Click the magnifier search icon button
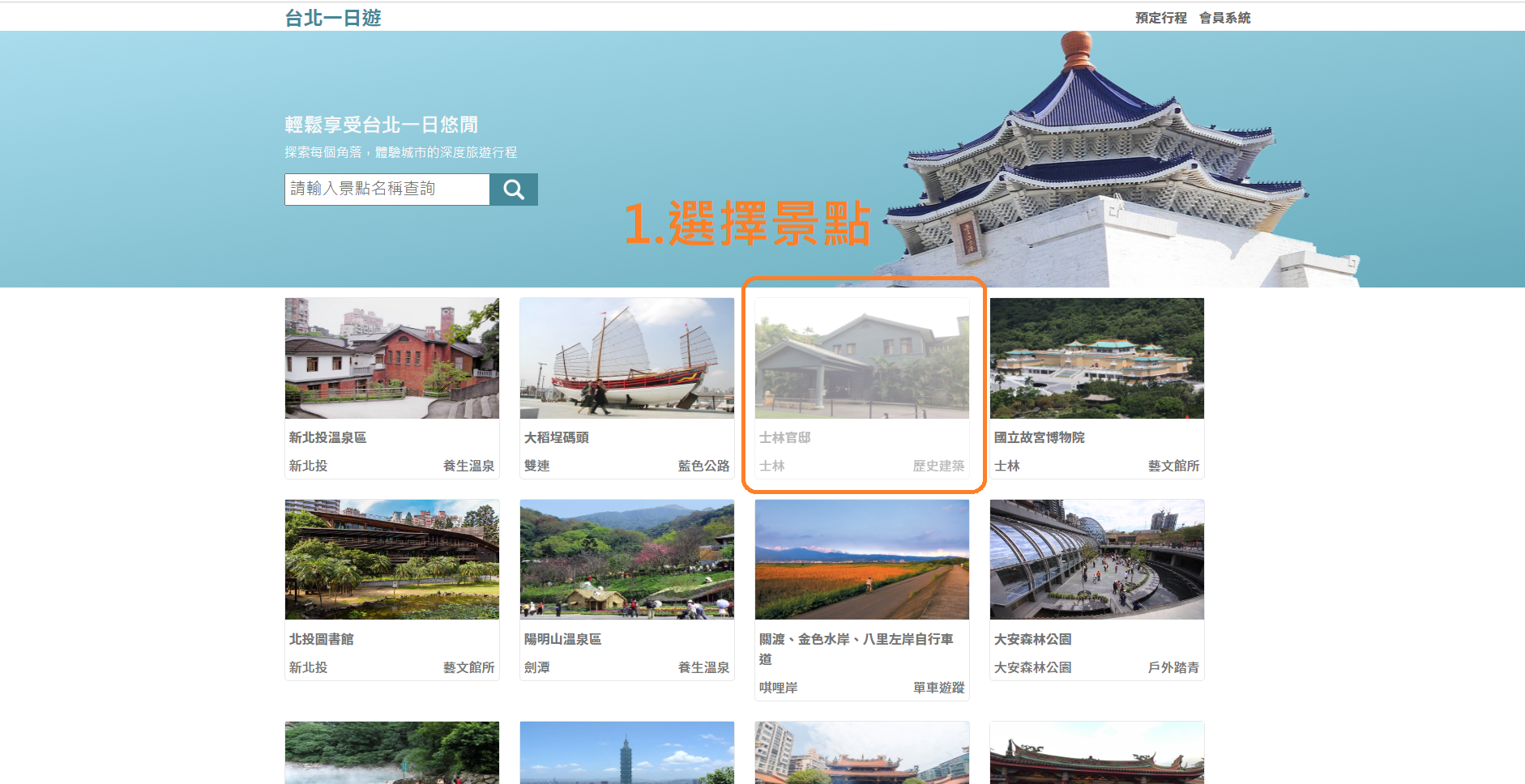This screenshot has height=784, width=1525. 514,190
